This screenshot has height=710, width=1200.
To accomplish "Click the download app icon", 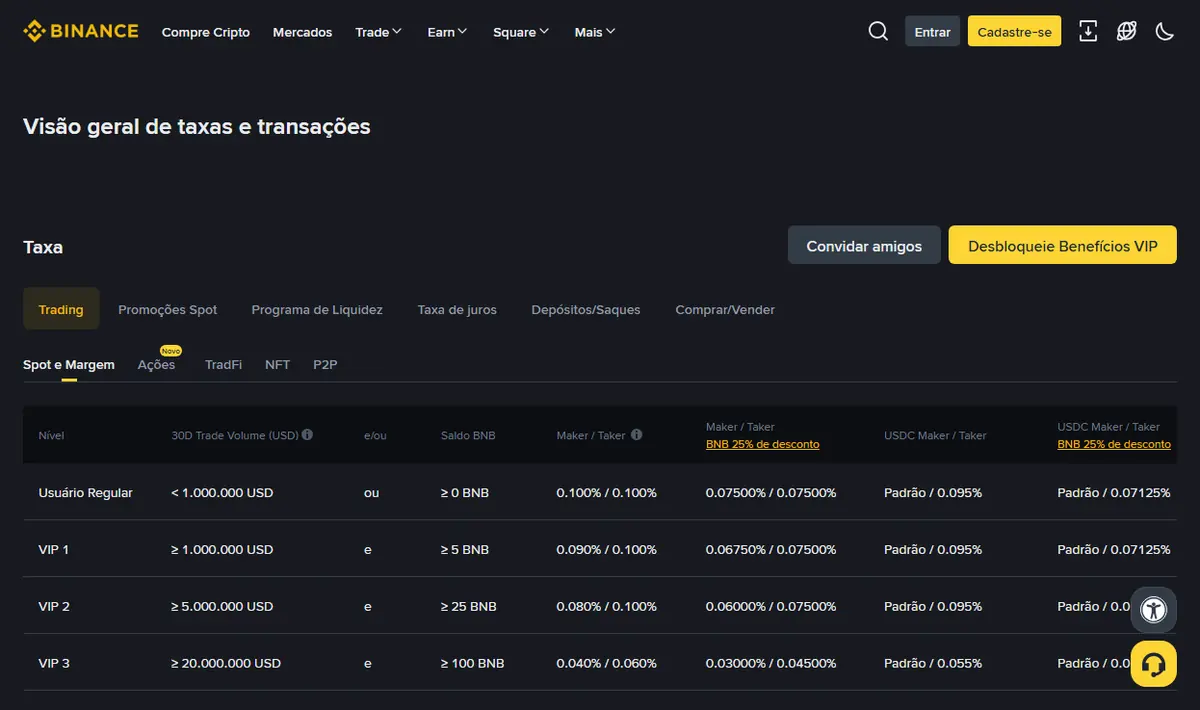I will pos(1088,31).
